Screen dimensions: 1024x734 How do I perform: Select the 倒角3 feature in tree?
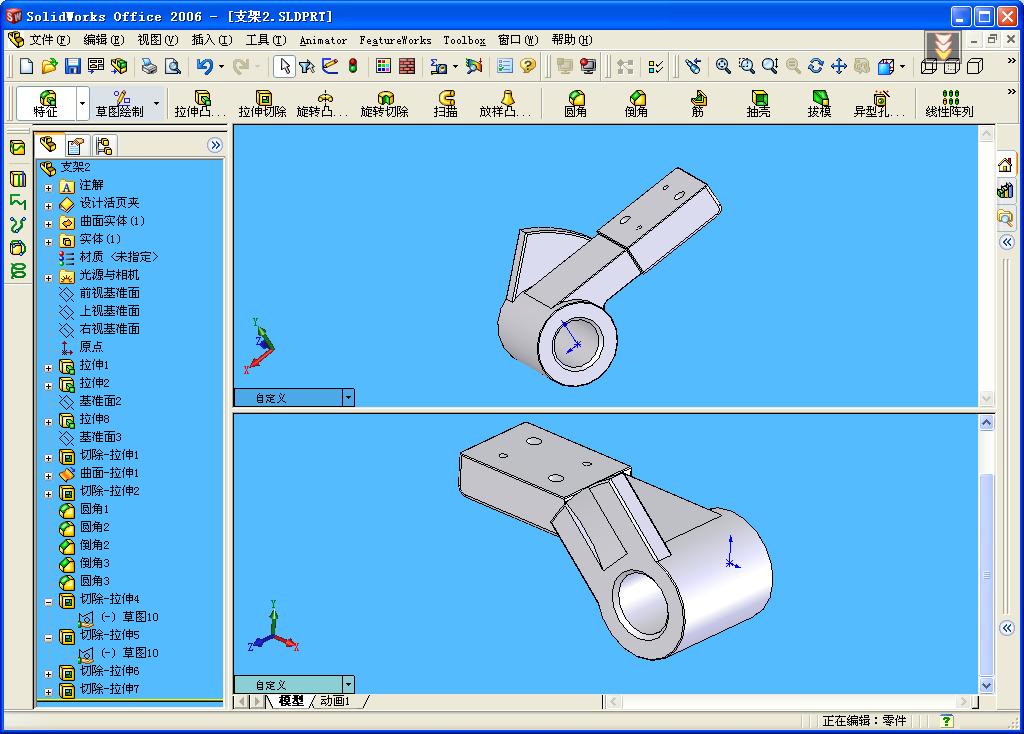tap(94, 563)
